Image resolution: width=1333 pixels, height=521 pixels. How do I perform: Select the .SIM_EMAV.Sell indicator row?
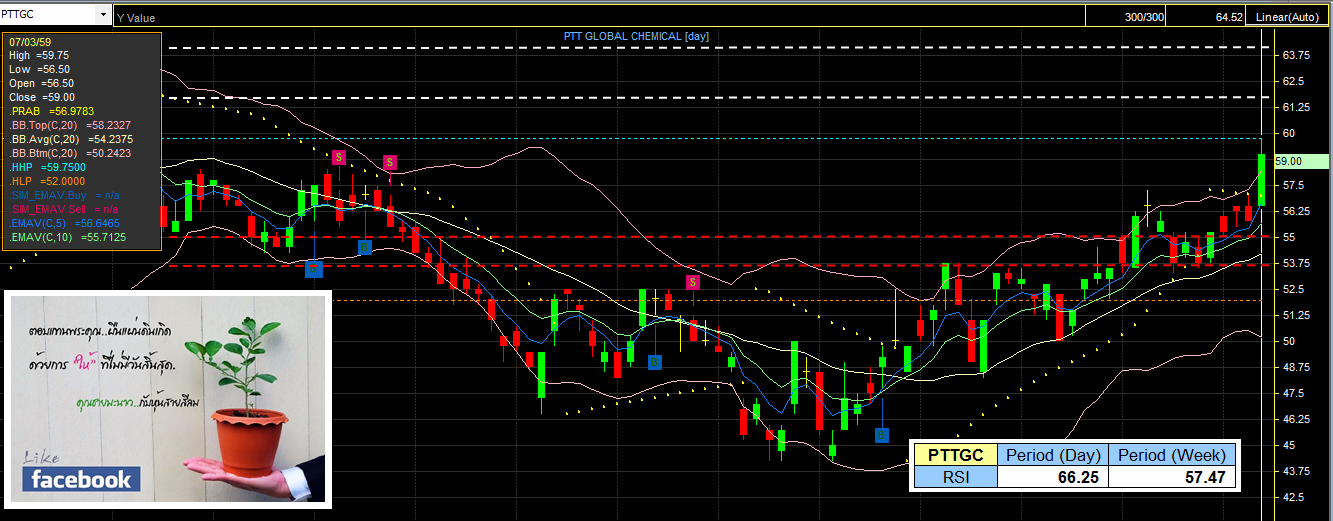[x=64, y=210]
